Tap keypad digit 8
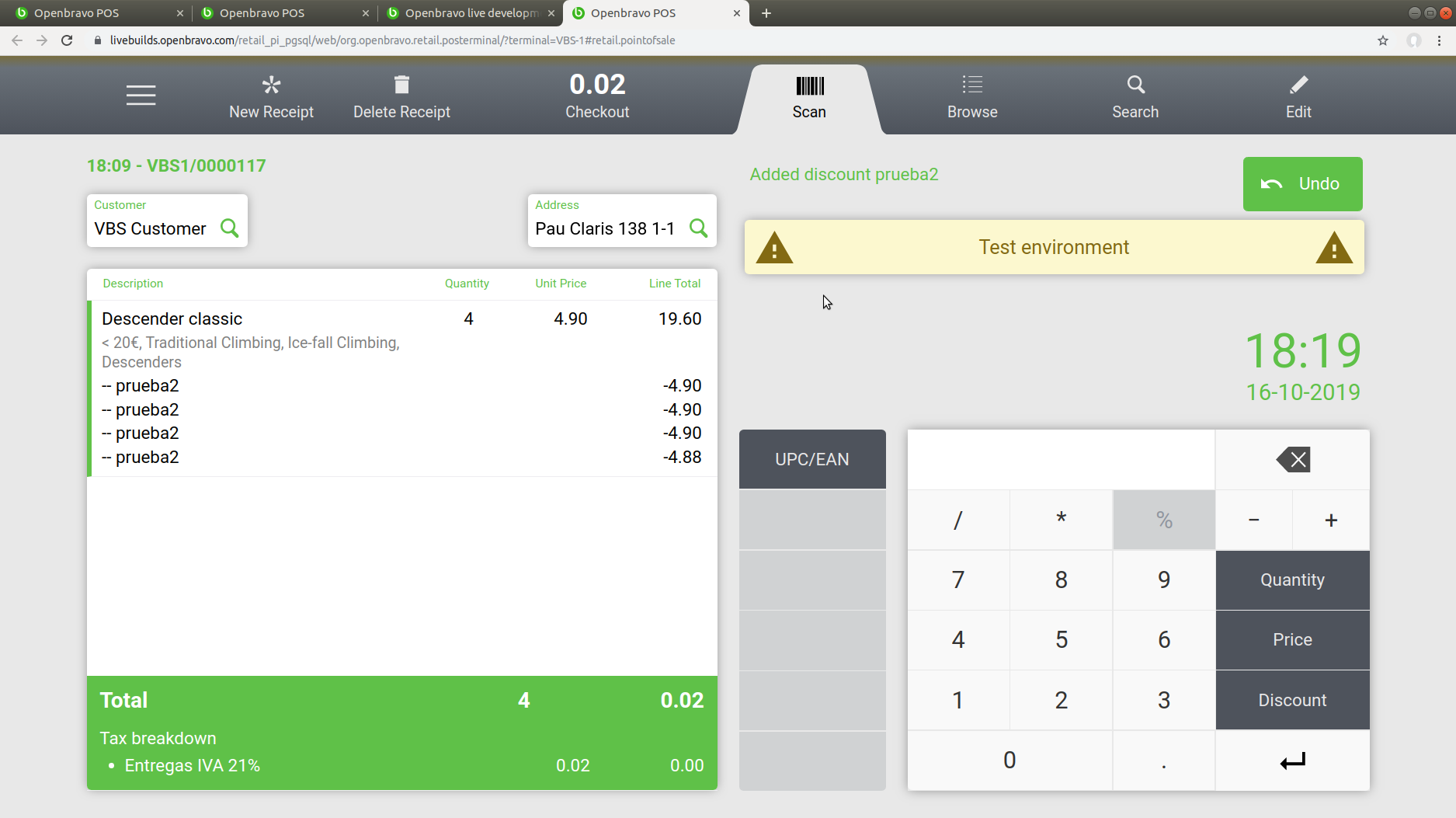Screen dimensions: 1456x818 [1061, 580]
